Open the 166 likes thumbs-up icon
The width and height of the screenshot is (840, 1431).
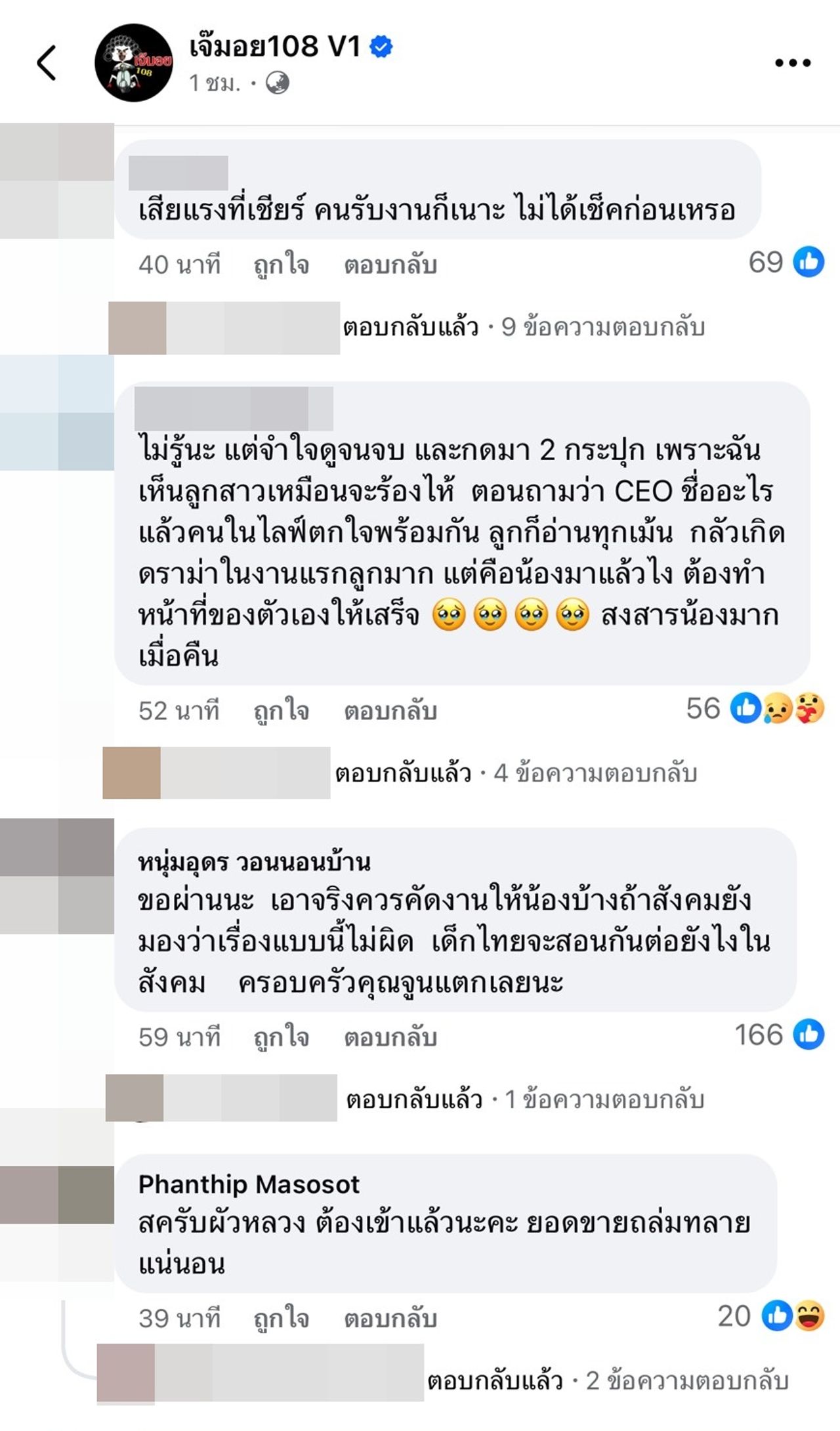pos(808,1035)
